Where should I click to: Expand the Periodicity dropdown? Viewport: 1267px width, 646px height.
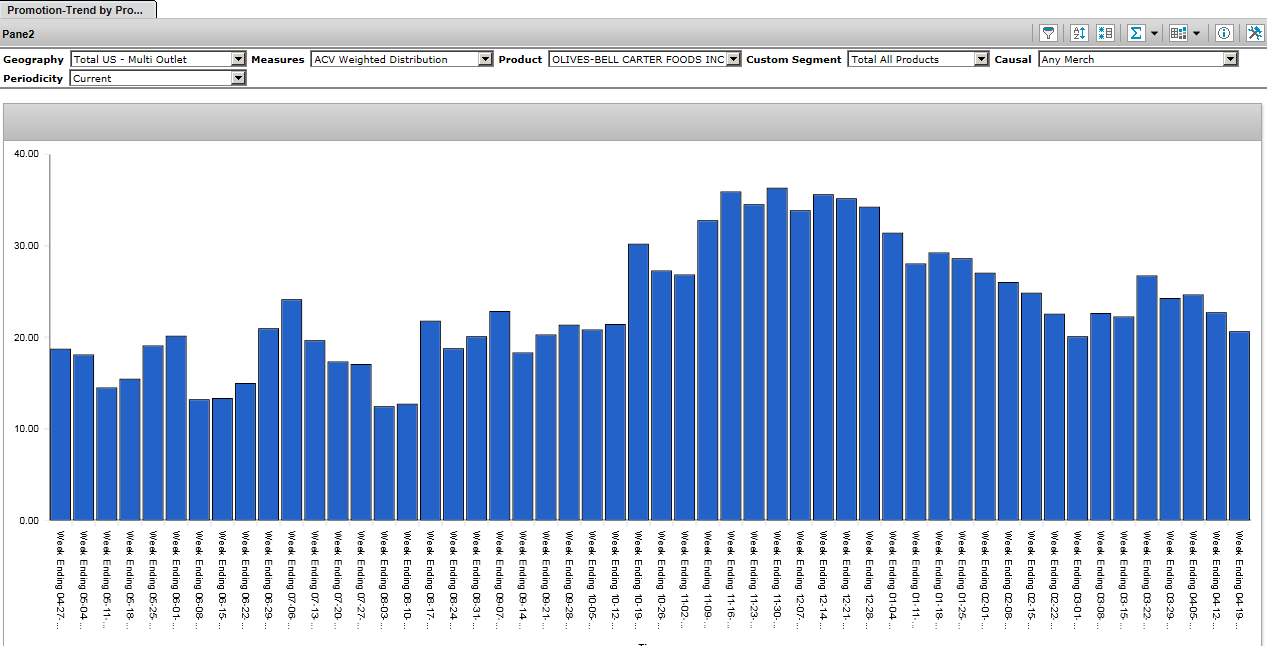[x=238, y=78]
